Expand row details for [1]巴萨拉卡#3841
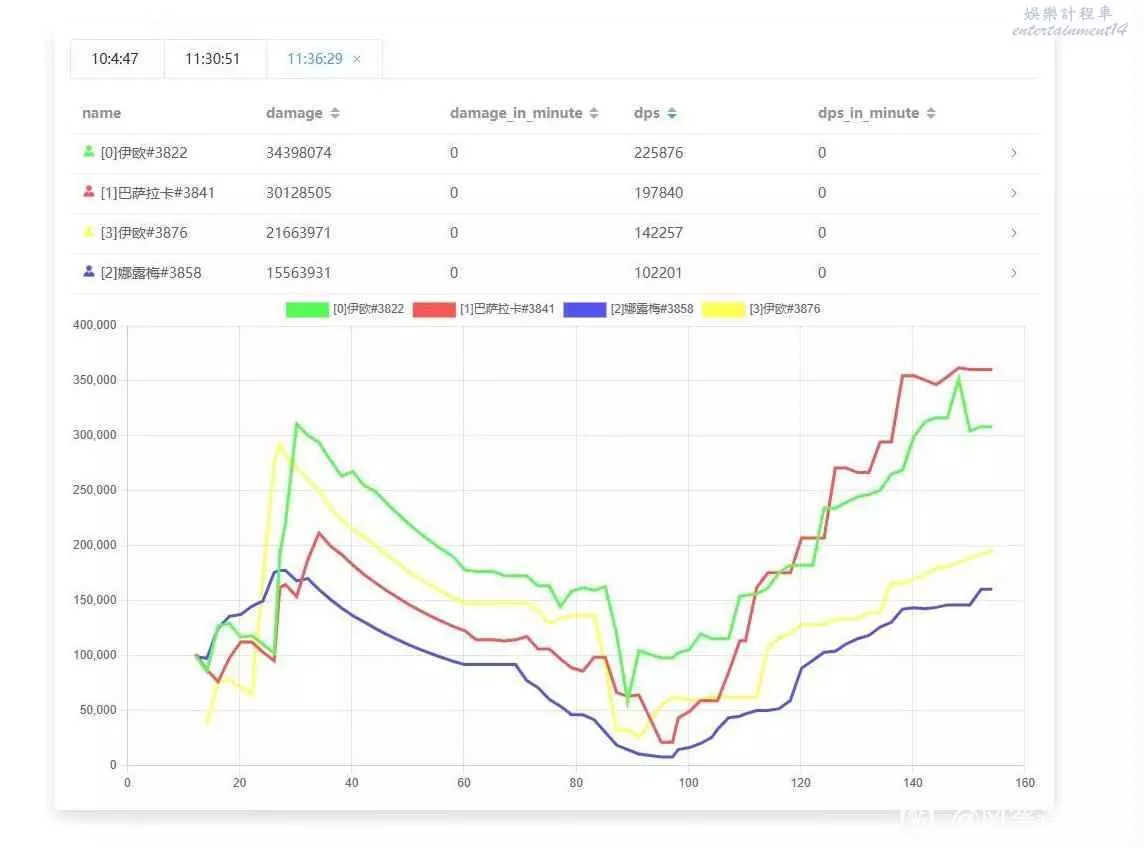1144x848 pixels. 1013,193
